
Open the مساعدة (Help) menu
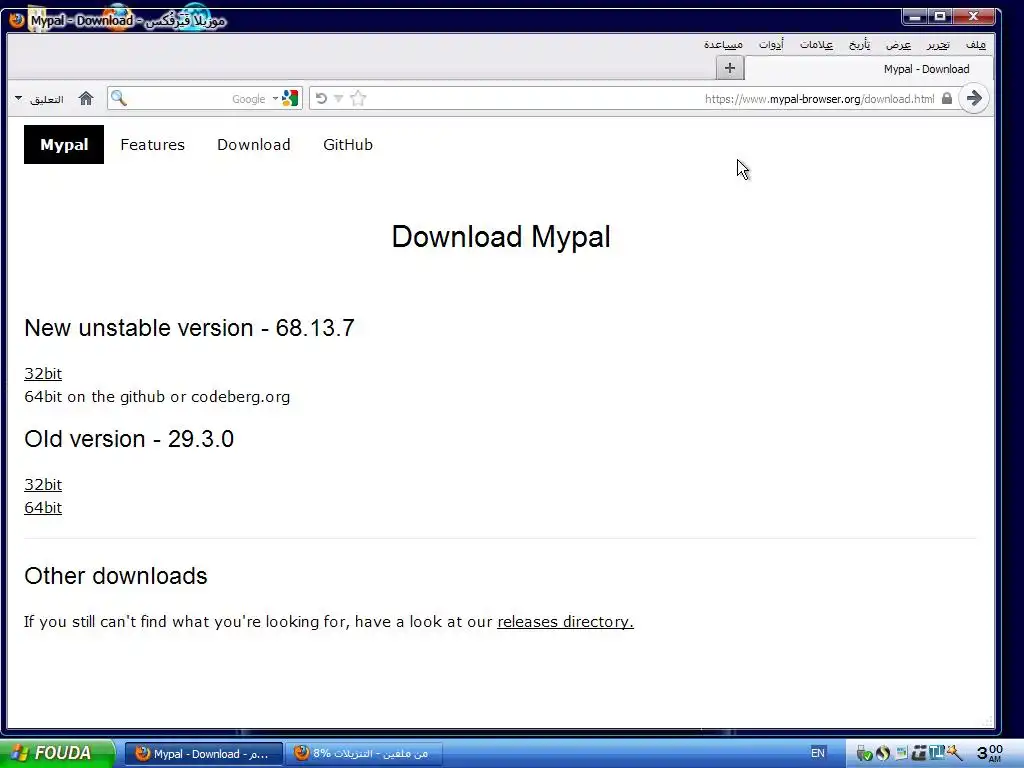click(723, 44)
